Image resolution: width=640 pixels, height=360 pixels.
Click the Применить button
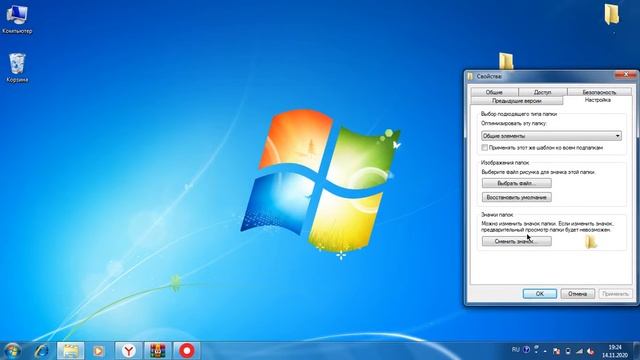615,294
